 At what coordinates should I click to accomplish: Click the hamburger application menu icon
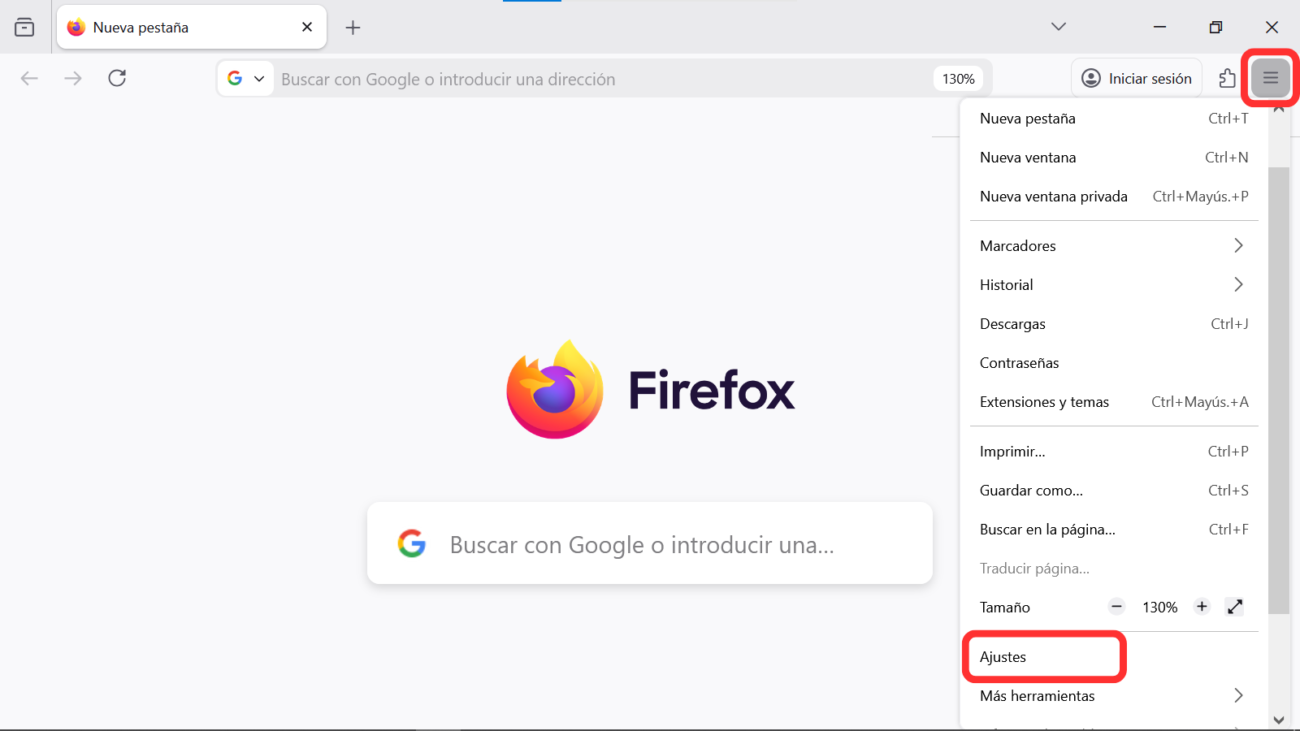[x=1270, y=78]
